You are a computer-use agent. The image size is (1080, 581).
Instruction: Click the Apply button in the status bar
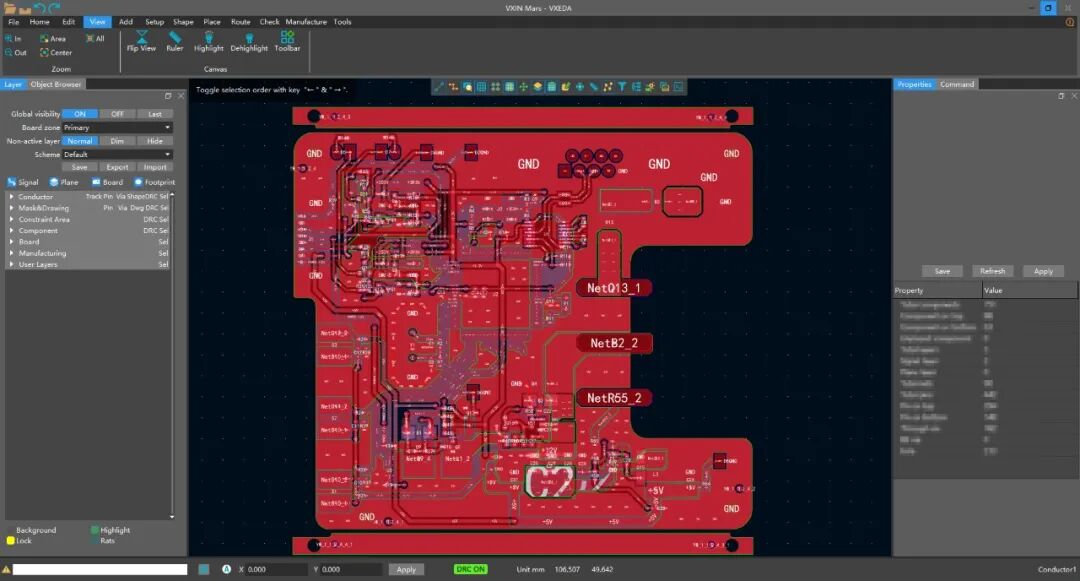pyautogui.click(x=406, y=569)
